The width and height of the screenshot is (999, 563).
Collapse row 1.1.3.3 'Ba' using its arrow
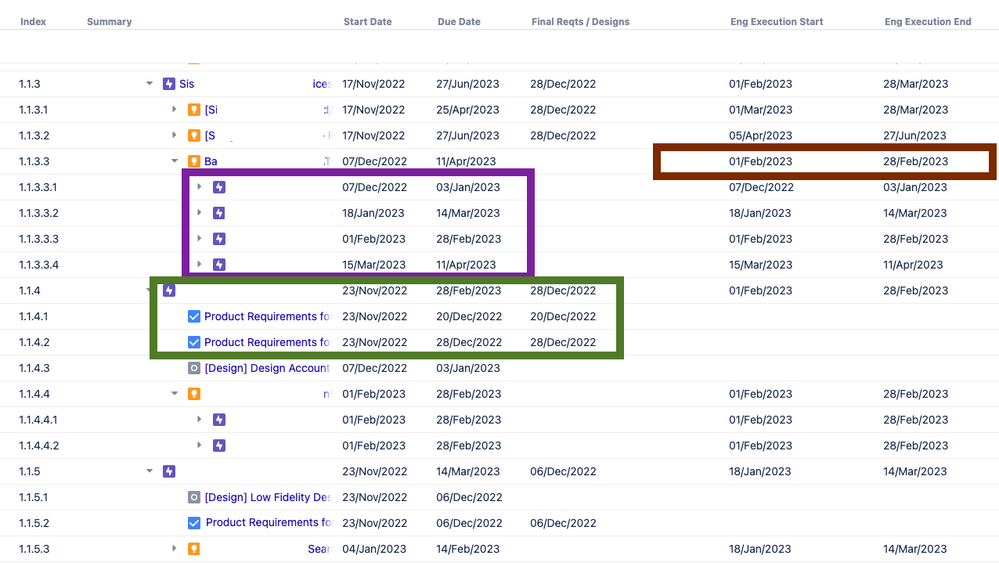175,161
